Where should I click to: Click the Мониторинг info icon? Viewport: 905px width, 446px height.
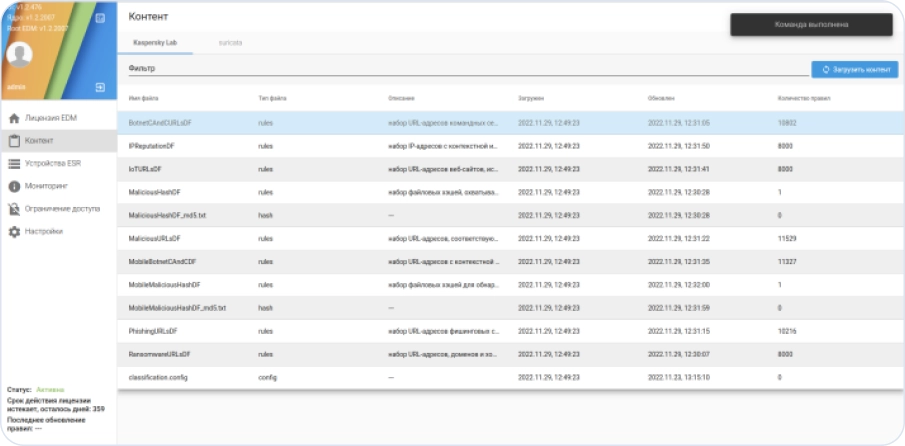click(14, 186)
